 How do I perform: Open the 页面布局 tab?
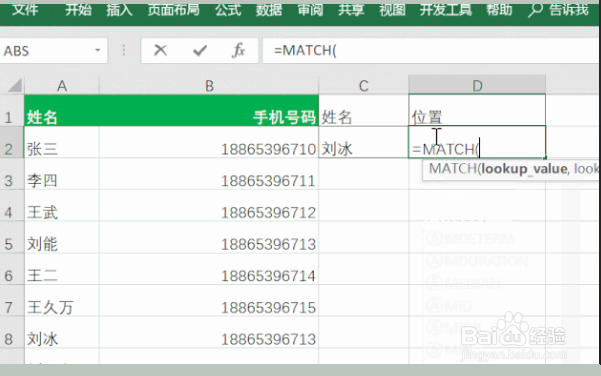[x=174, y=10]
